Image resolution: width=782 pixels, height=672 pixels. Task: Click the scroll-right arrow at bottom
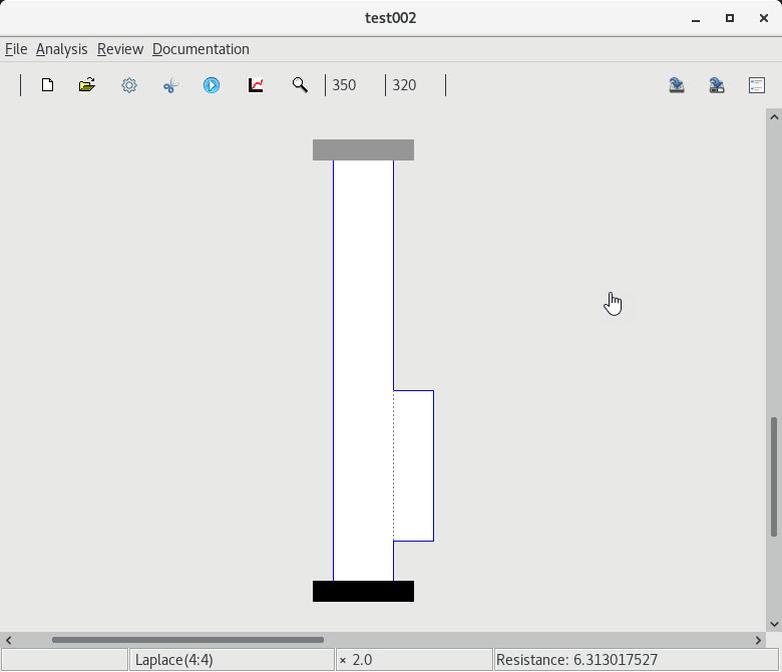[758, 640]
